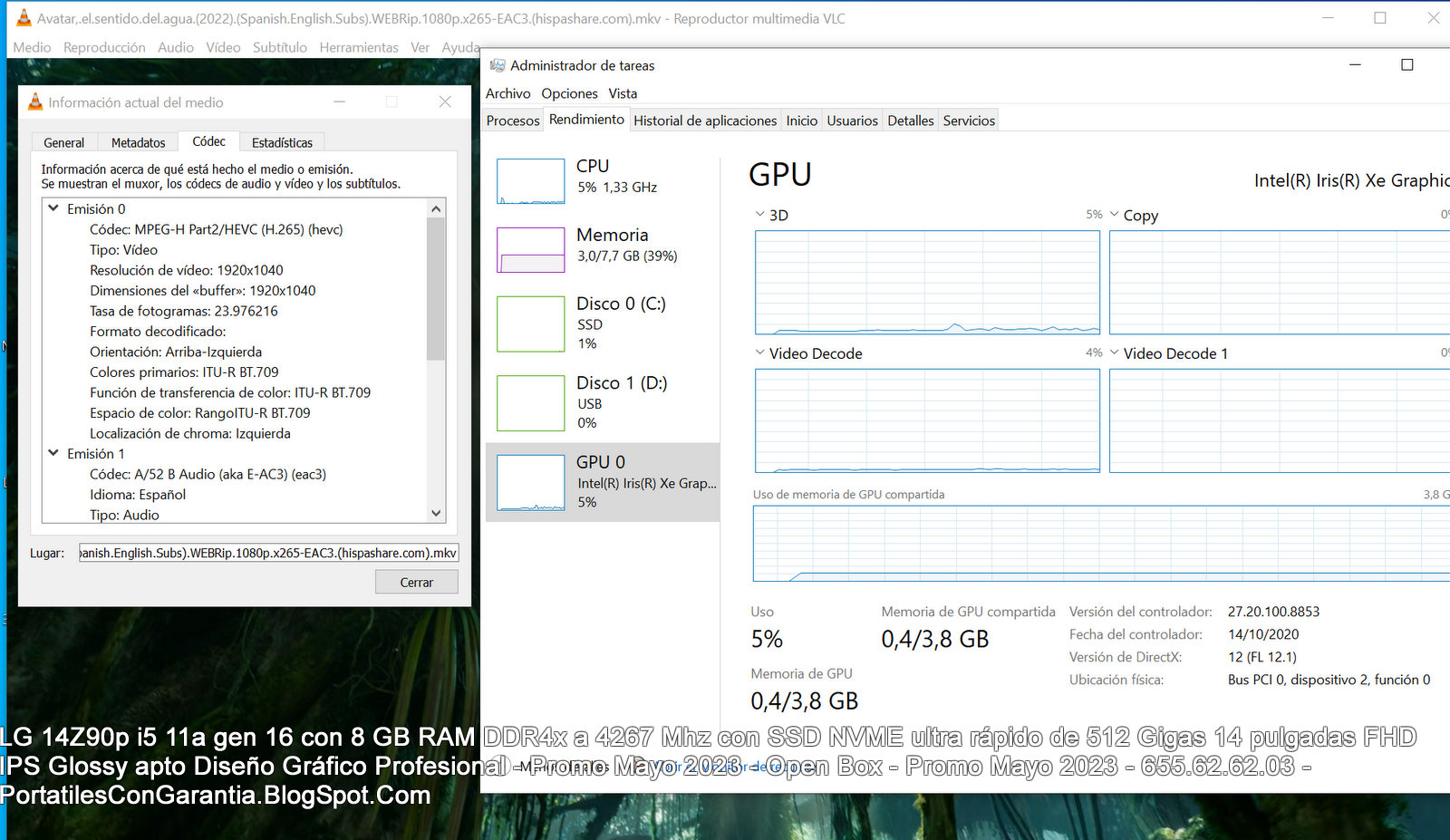Switch to the Servicios tab

(x=969, y=121)
